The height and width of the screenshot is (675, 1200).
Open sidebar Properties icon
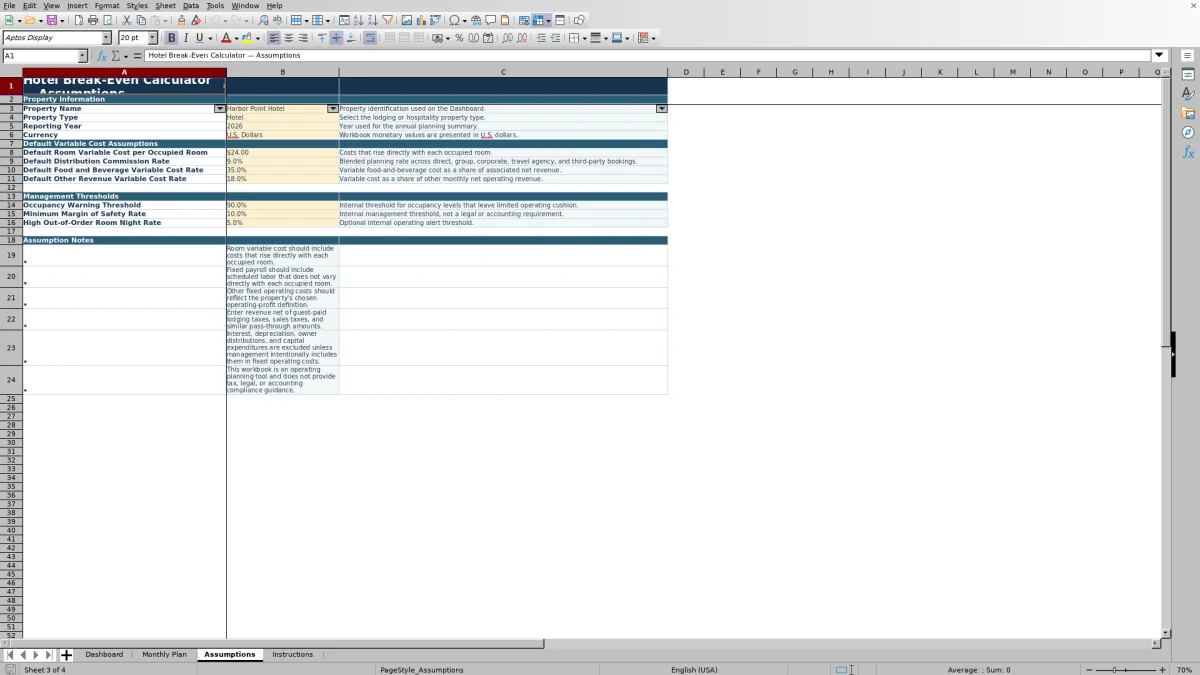pyautogui.click(x=1188, y=75)
